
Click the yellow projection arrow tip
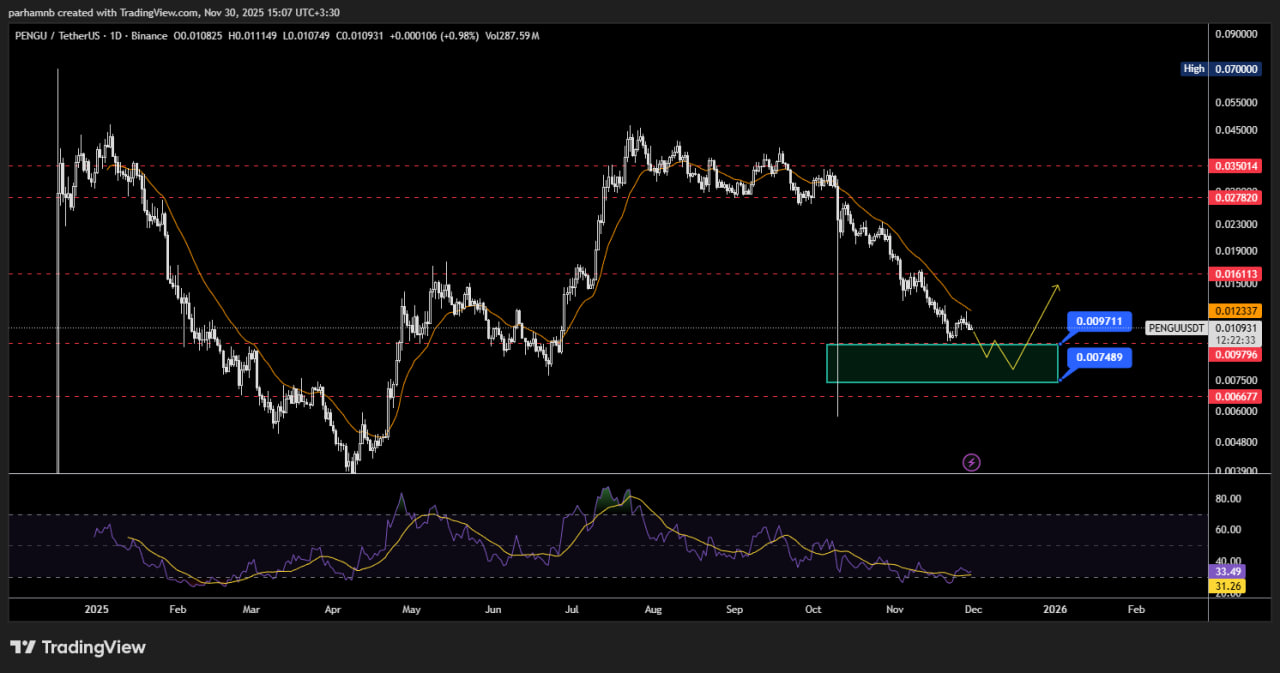(x=1056, y=288)
